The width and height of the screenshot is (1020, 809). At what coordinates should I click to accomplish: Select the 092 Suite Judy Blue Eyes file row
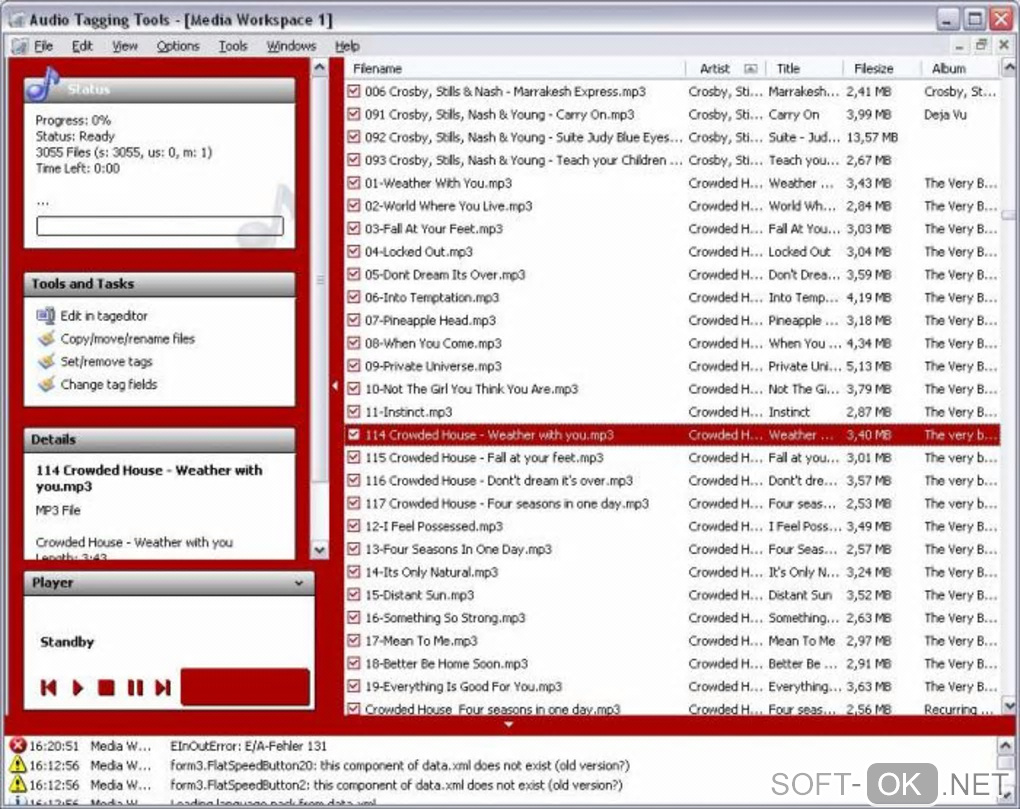pos(672,137)
